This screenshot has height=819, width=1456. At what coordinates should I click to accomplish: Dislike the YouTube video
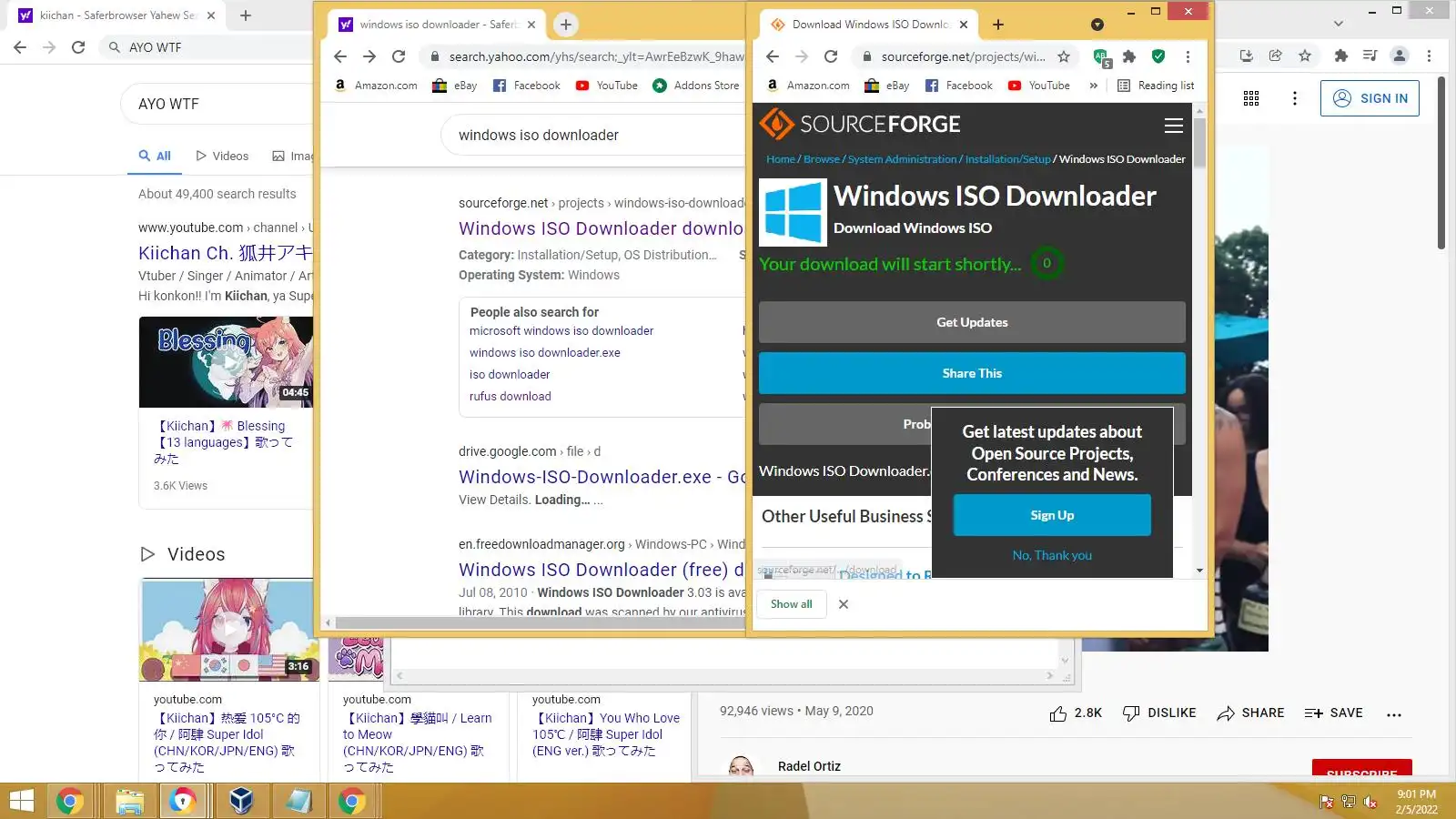click(1159, 713)
